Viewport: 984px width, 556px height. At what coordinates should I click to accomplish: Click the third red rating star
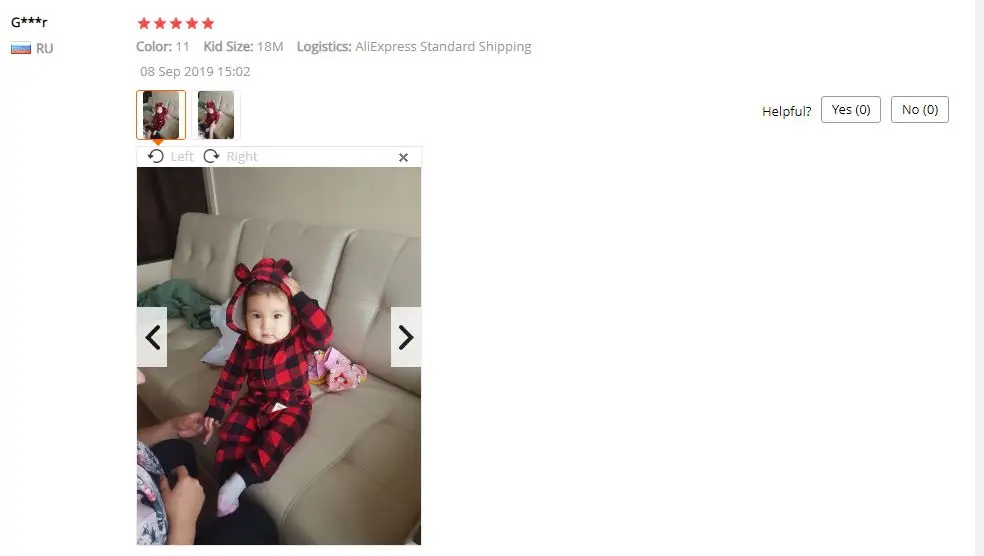(176, 24)
